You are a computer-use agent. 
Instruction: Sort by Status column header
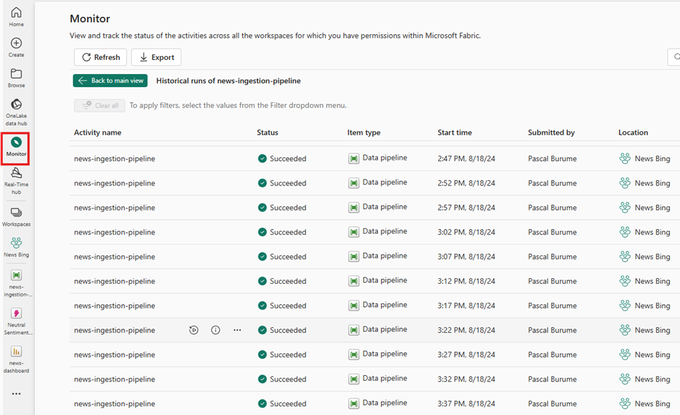(x=267, y=132)
